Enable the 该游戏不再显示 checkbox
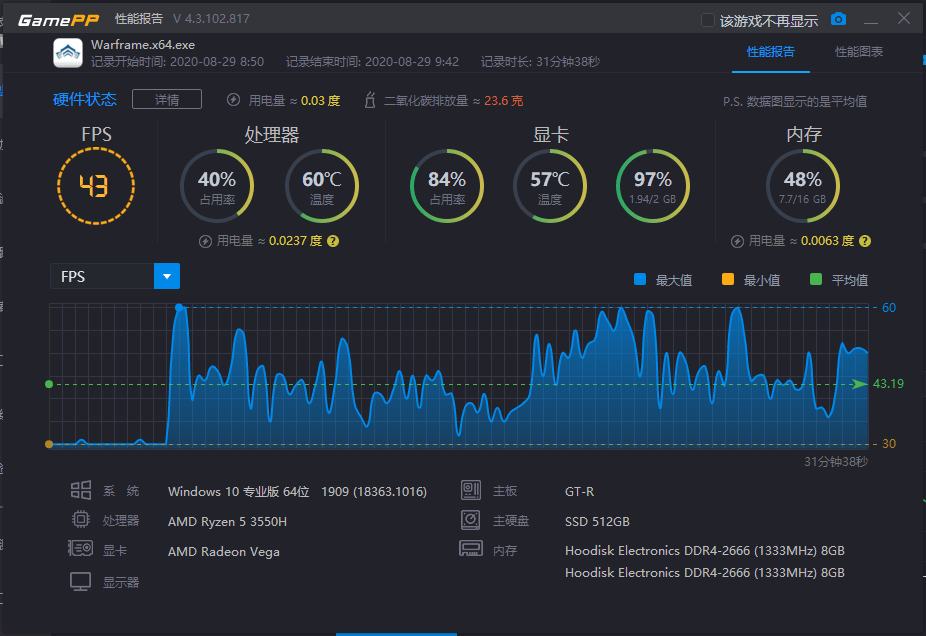Image resolution: width=926 pixels, height=636 pixels. pyautogui.click(x=707, y=21)
